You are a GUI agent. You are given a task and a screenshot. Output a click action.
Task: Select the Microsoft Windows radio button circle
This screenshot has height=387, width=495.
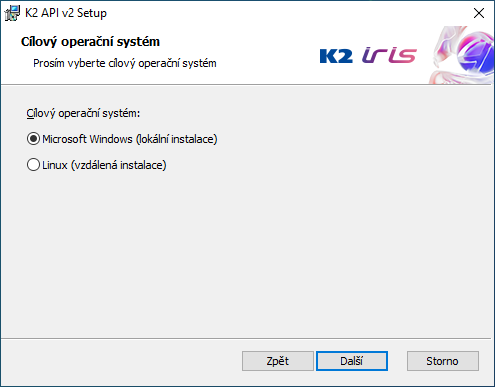click(33, 139)
